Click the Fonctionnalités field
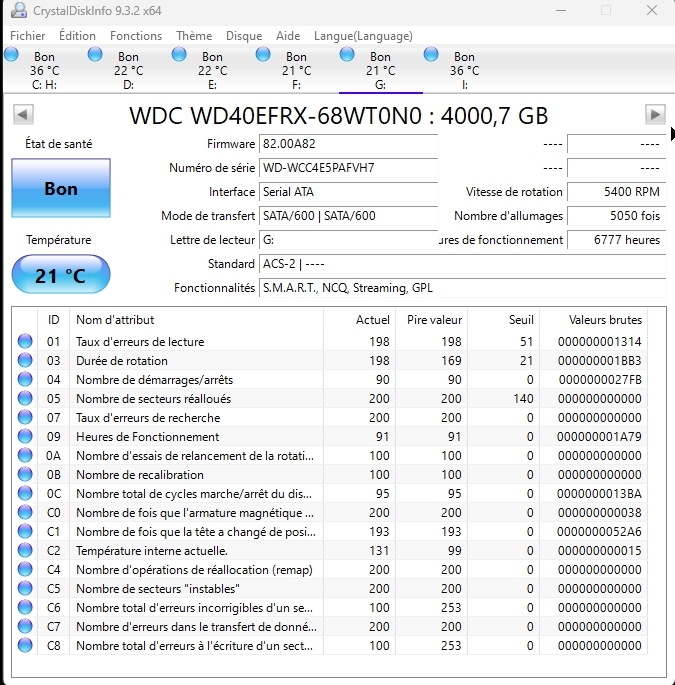The height and width of the screenshot is (685, 675). tap(462, 288)
